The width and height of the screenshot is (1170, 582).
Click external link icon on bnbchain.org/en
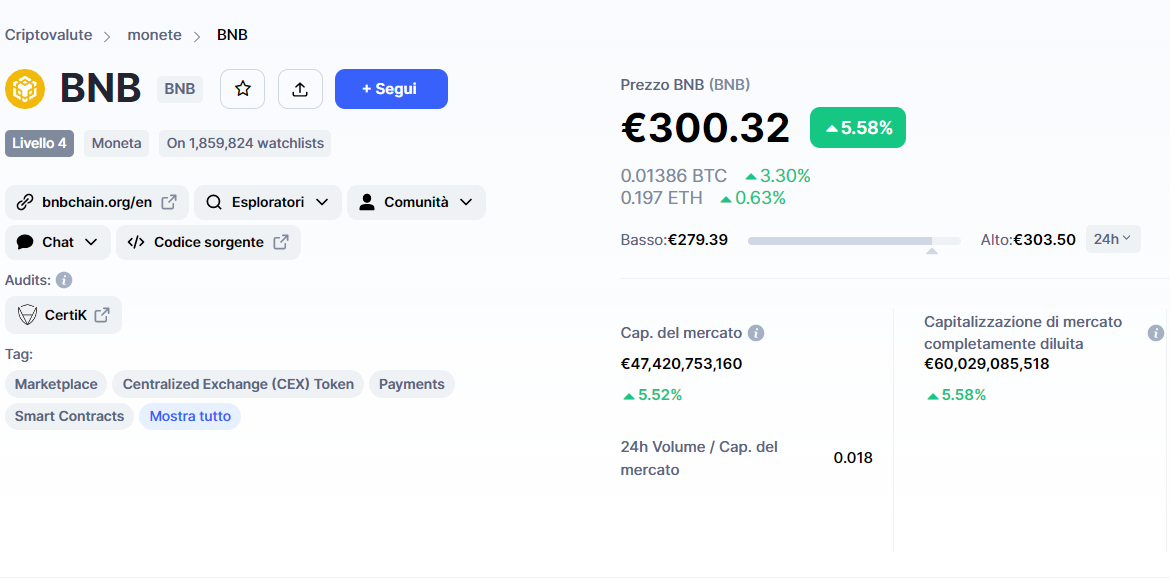point(169,202)
